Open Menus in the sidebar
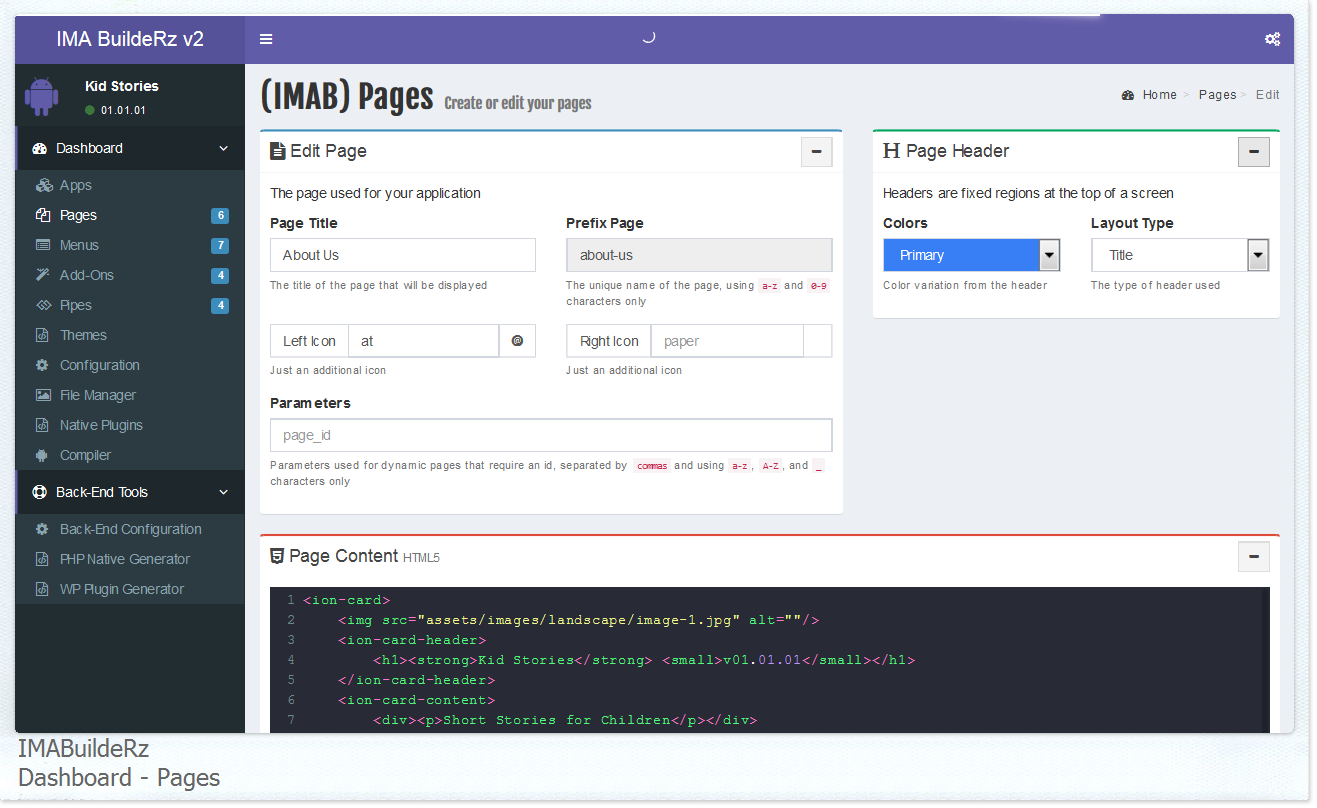This screenshot has width=1317, height=808. click(x=79, y=245)
